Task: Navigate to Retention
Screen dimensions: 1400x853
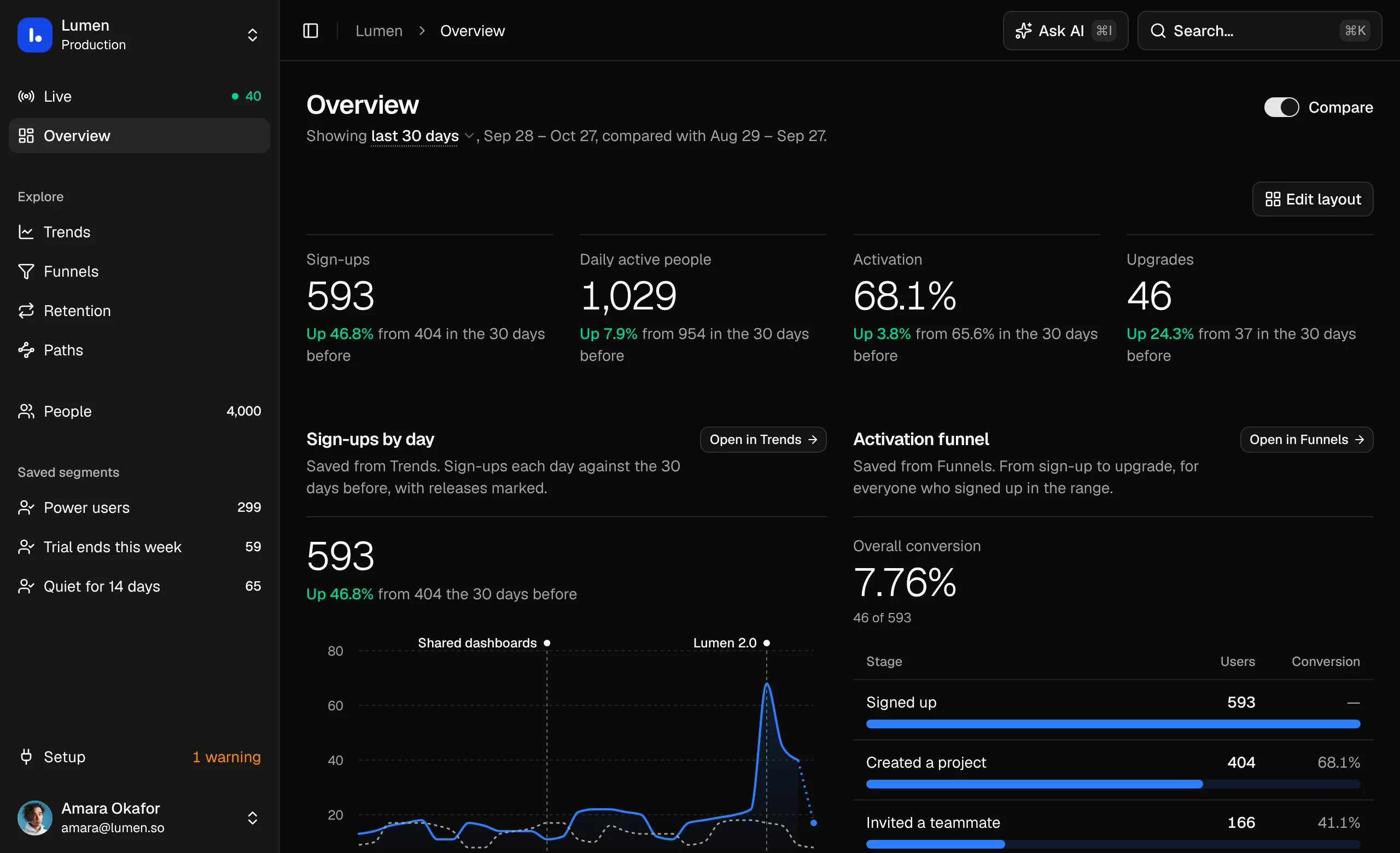Action: point(139,311)
